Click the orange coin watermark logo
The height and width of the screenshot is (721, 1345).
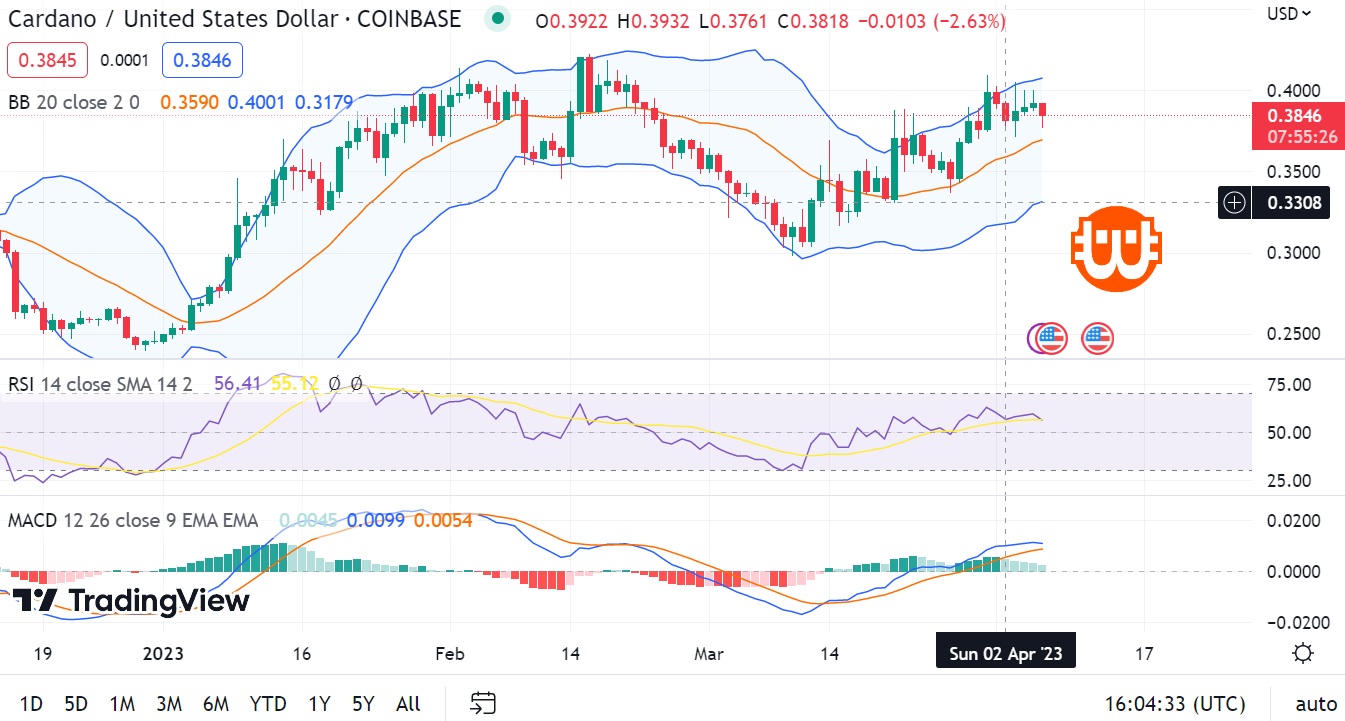coord(1116,249)
